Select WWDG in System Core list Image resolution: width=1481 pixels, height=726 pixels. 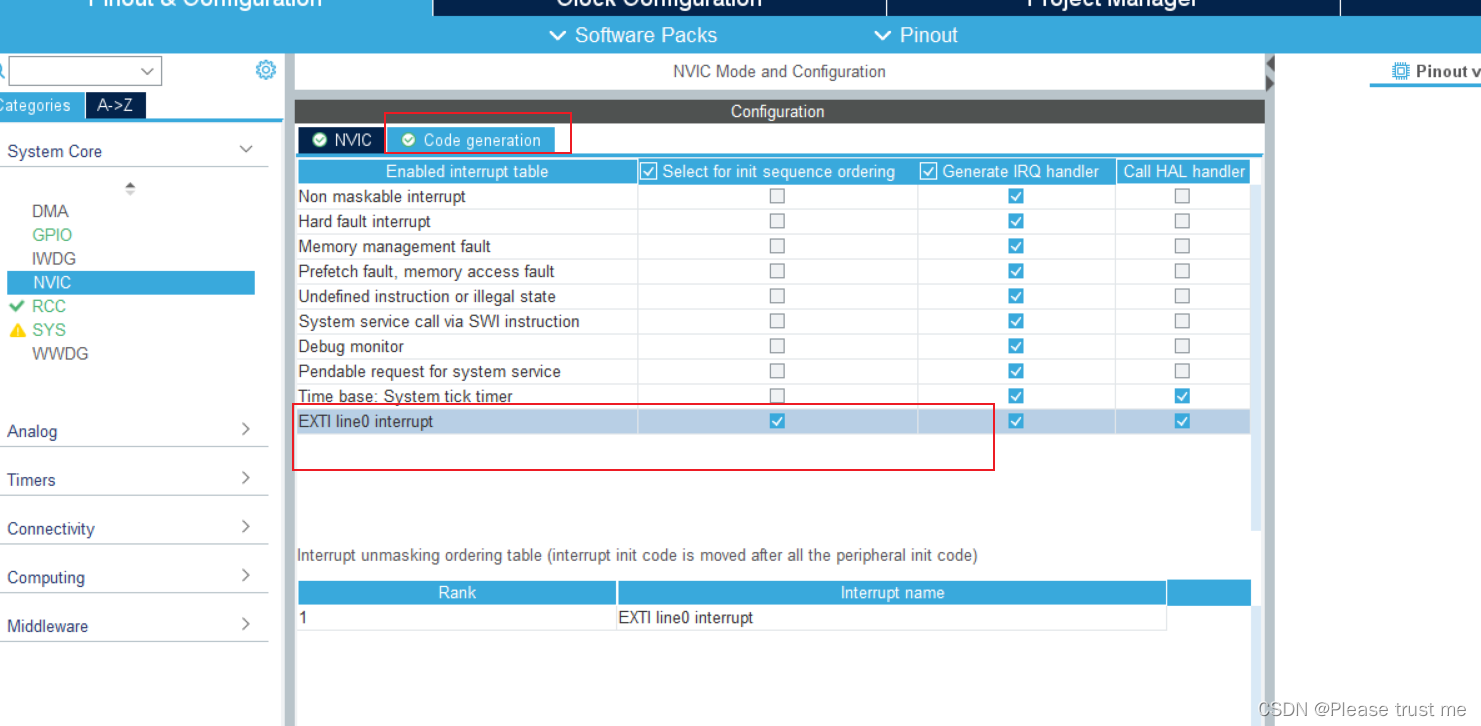(60, 354)
